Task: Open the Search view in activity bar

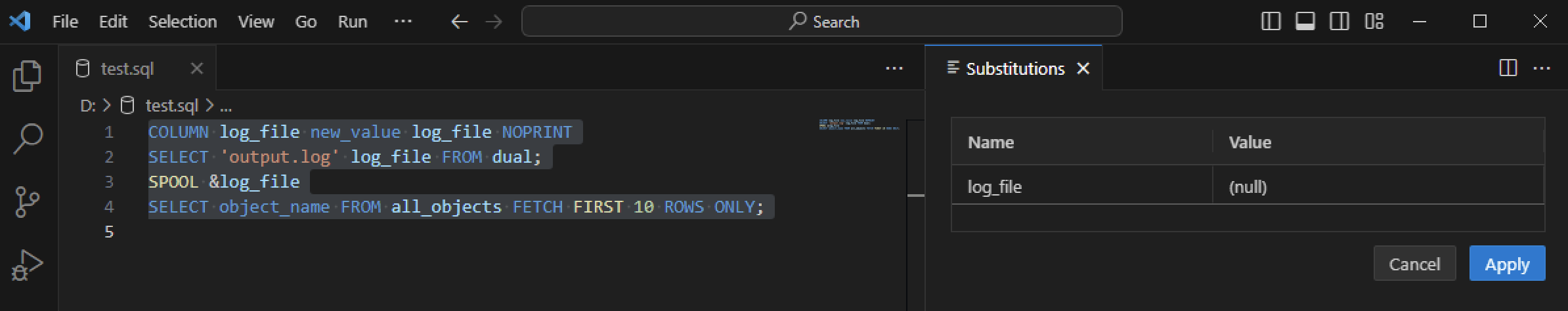Action: click(x=27, y=139)
